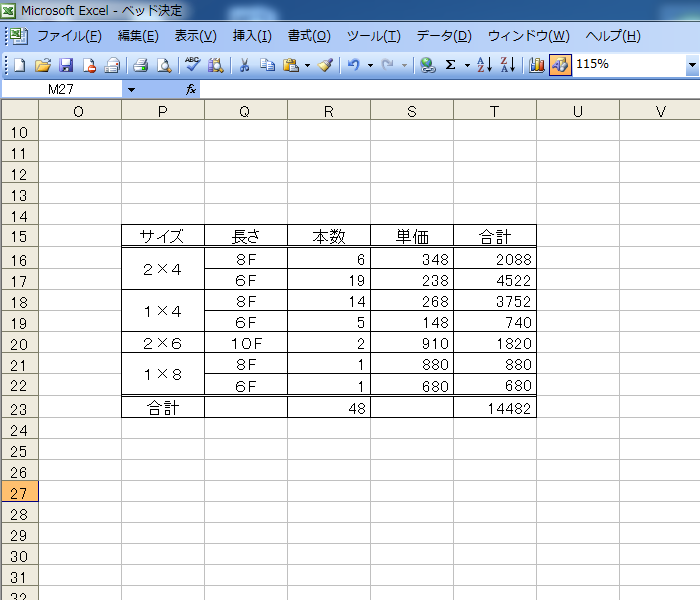This screenshot has height=600, width=700.
Task: Open the Undo history dropdown
Action: 370,66
